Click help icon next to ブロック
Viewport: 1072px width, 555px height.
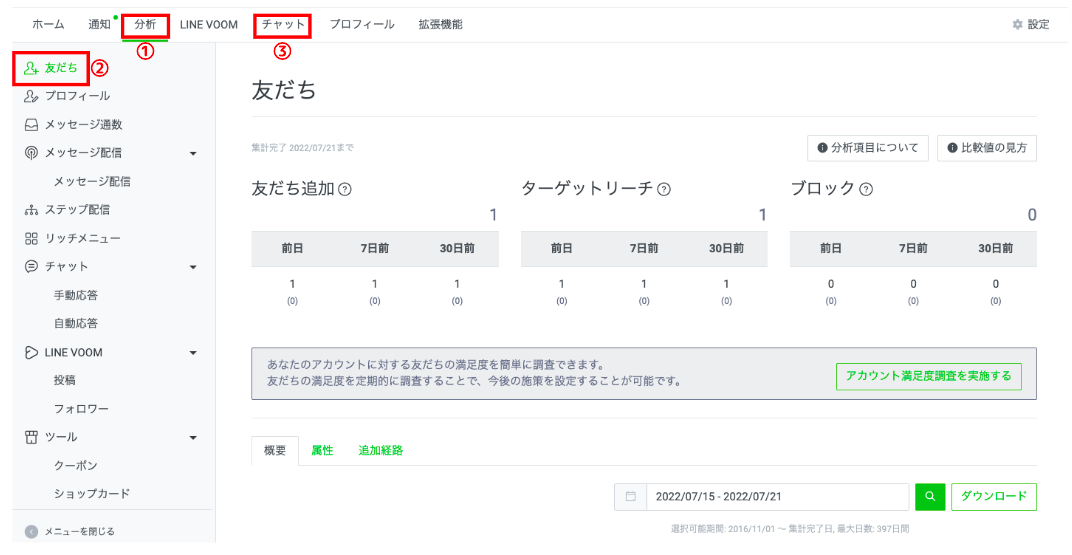(x=866, y=189)
